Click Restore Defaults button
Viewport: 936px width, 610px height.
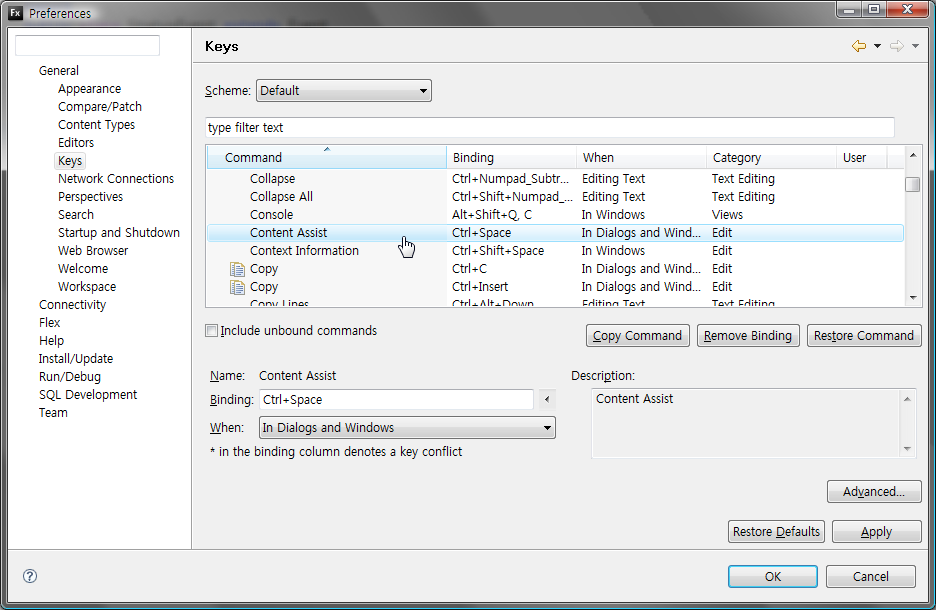pos(776,531)
